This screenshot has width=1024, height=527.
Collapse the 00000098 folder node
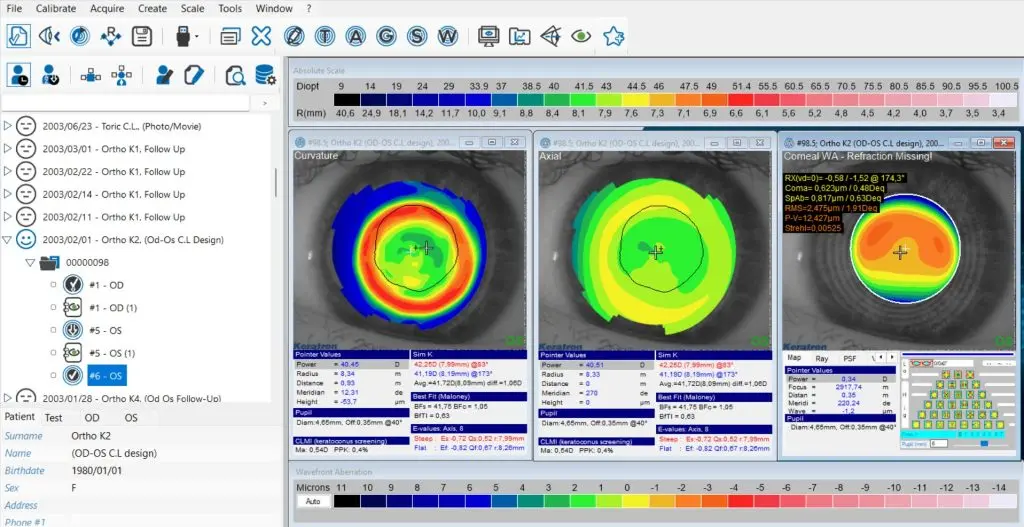(x=29, y=263)
